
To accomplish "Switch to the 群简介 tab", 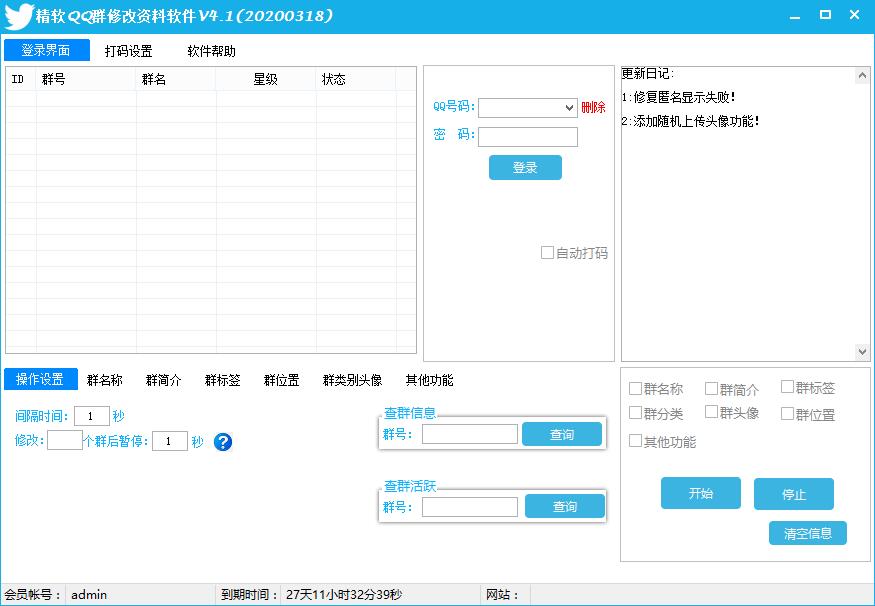I will (x=164, y=380).
